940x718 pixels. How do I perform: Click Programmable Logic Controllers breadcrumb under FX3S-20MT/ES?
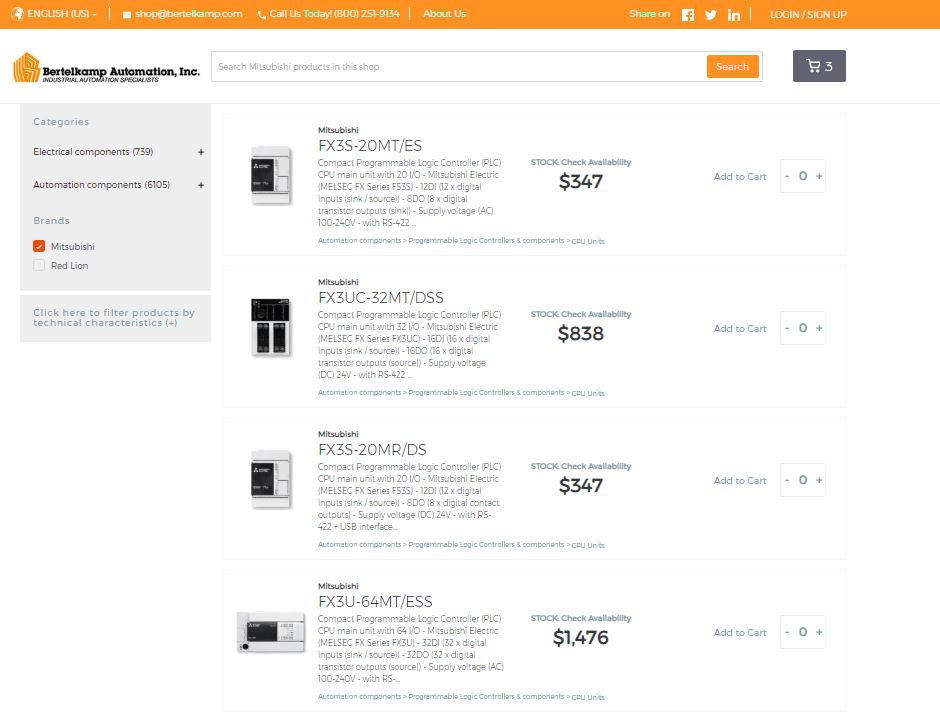486,241
